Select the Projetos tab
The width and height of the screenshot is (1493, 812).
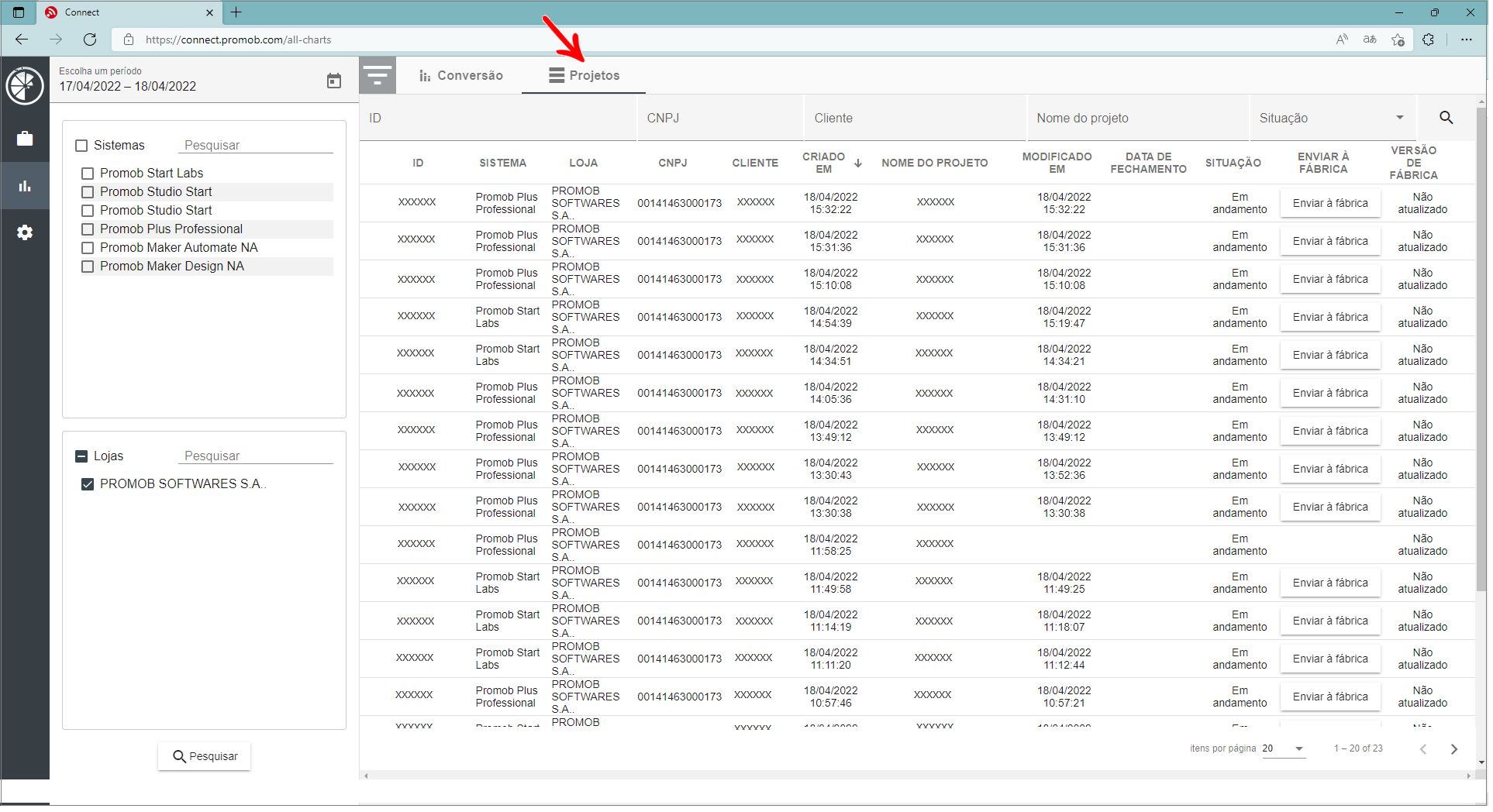[x=584, y=76]
